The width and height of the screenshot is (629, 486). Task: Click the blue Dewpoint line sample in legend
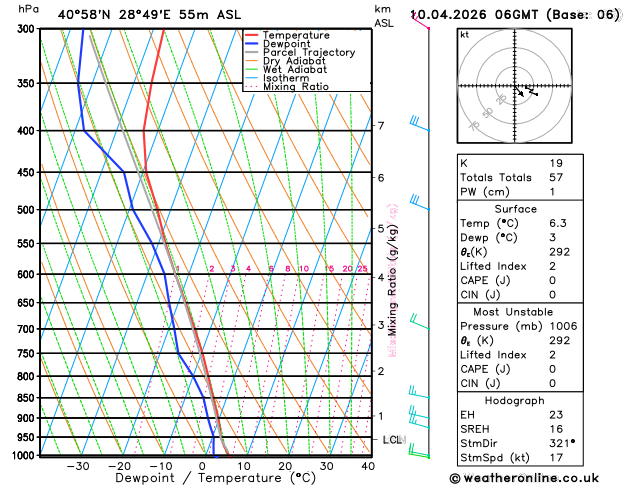(x=252, y=44)
